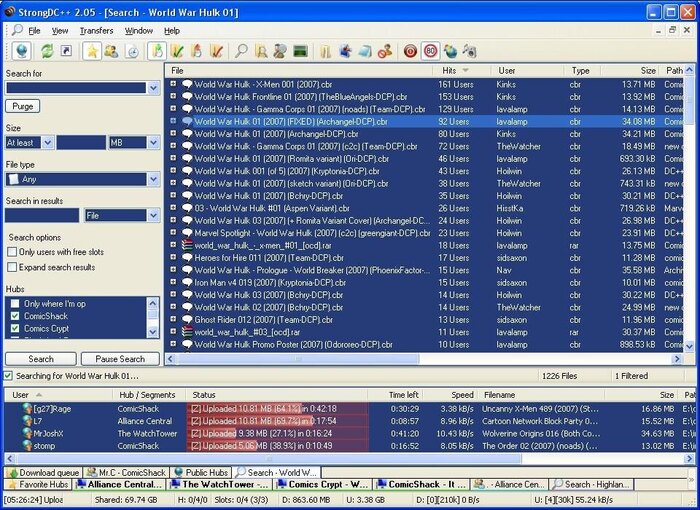This screenshot has width=700, height=510.
Task: Click the users with red ban sign icon
Action: pos(384,51)
